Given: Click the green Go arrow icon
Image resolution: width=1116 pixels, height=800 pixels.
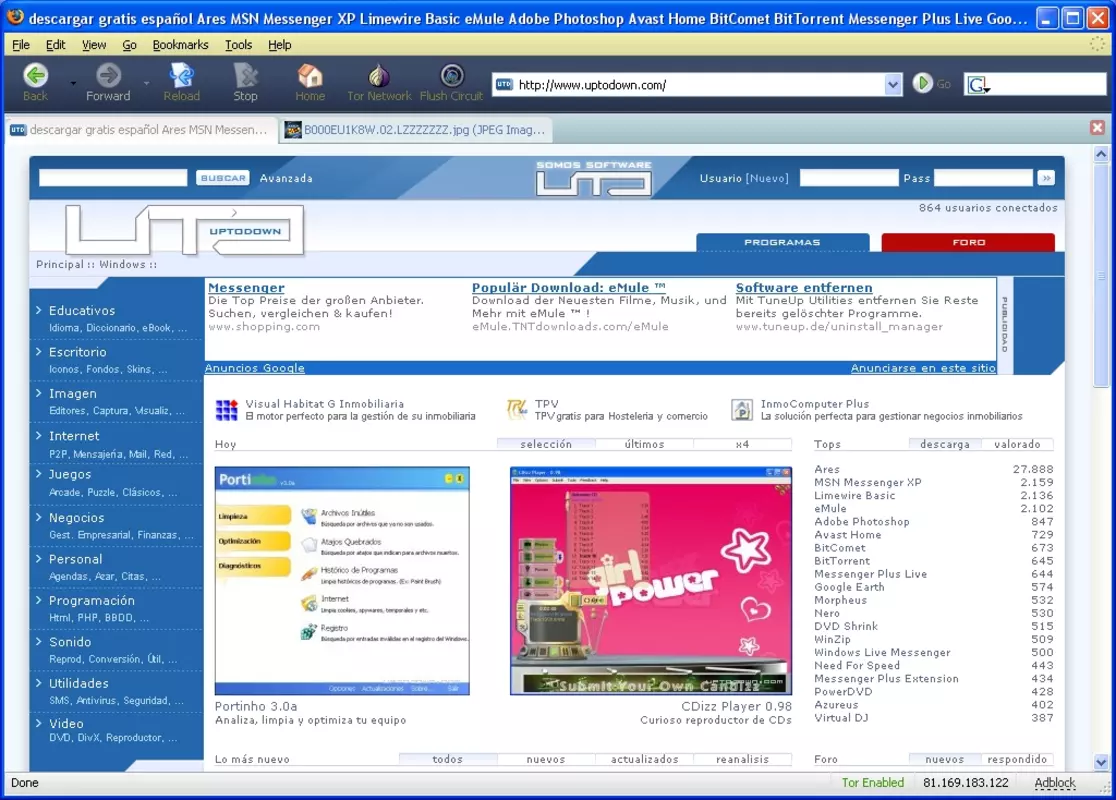Looking at the screenshot, I should [922, 83].
